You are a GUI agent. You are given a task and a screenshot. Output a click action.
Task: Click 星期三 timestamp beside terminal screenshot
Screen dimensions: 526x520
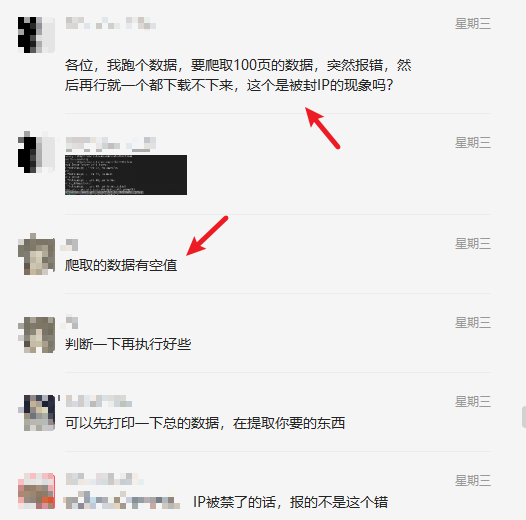473,143
